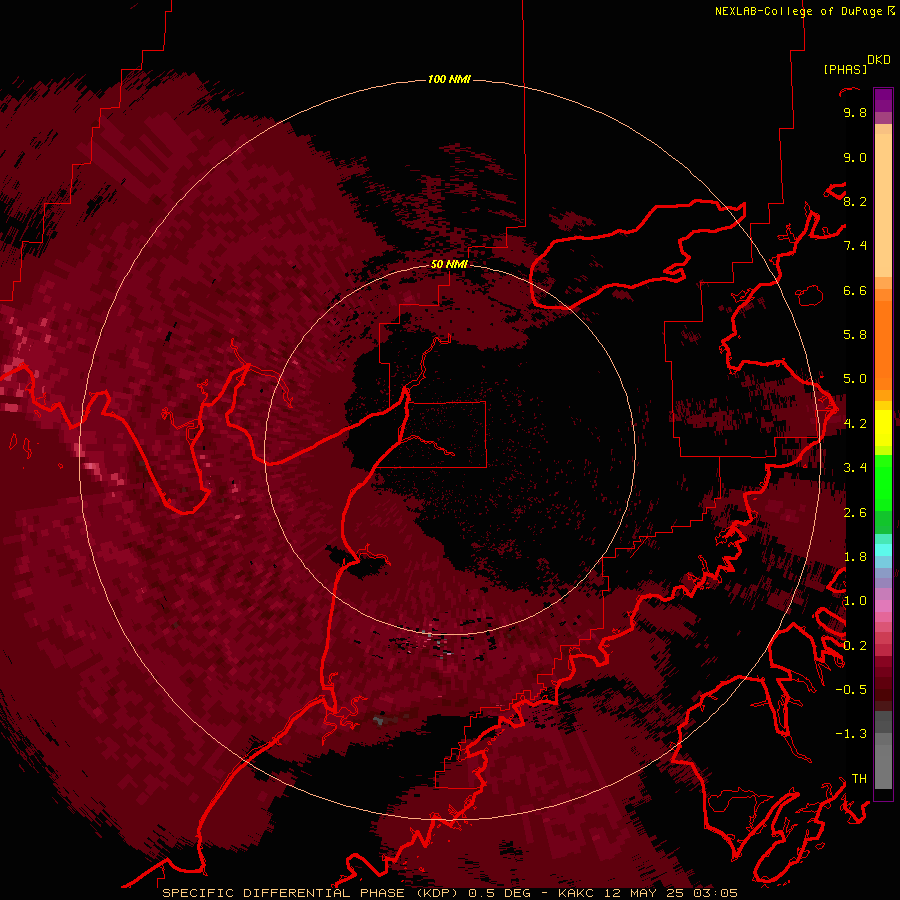The width and height of the screenshot is (900, 900).
Task: Click the -1.3 legend value
Action: click(851, 734)
